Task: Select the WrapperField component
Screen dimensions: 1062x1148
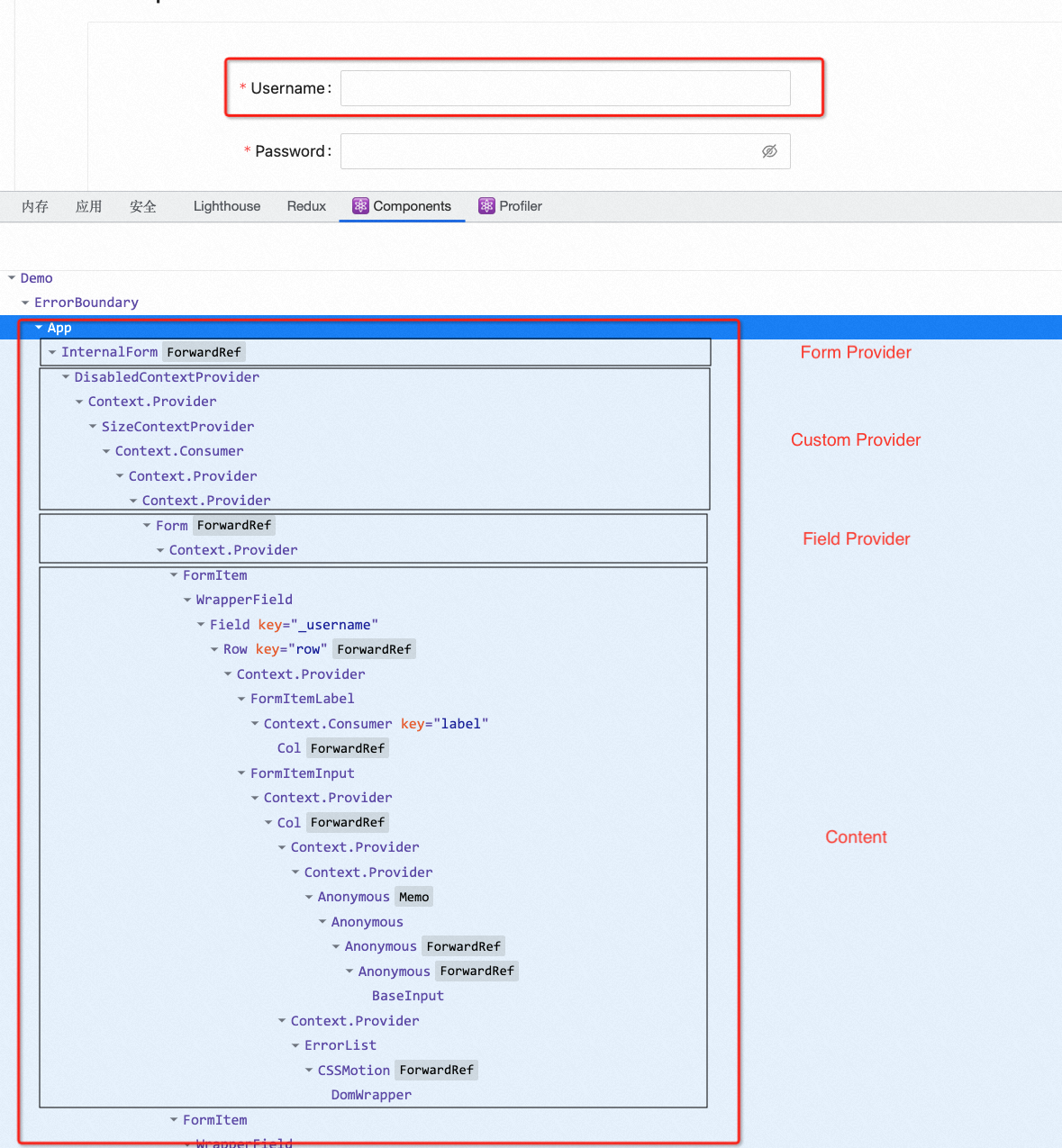Action: tap(244, 600)
